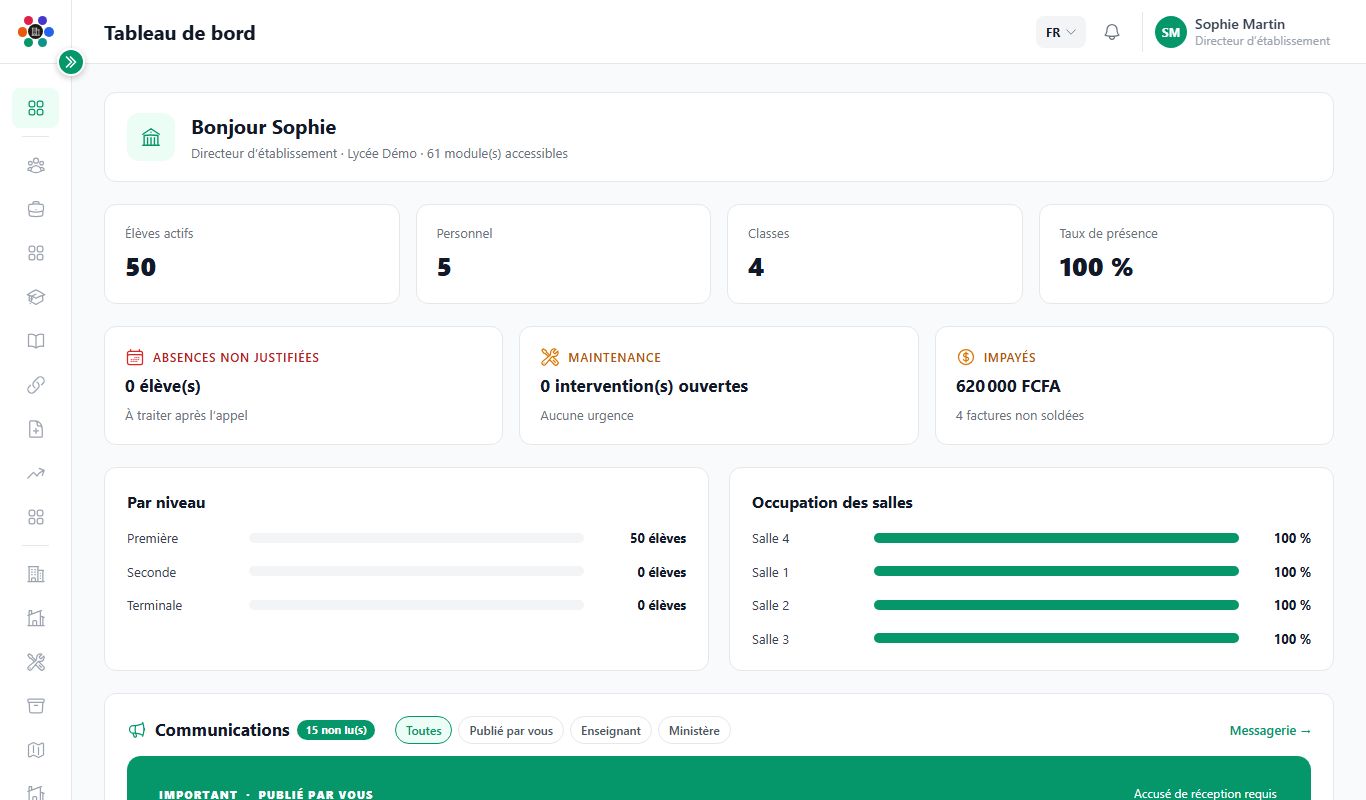Image resolution: width=1366 pixels, height=800 pixels.
Task: Click the 4 factures non soldées text
Action: (1020, 415)
